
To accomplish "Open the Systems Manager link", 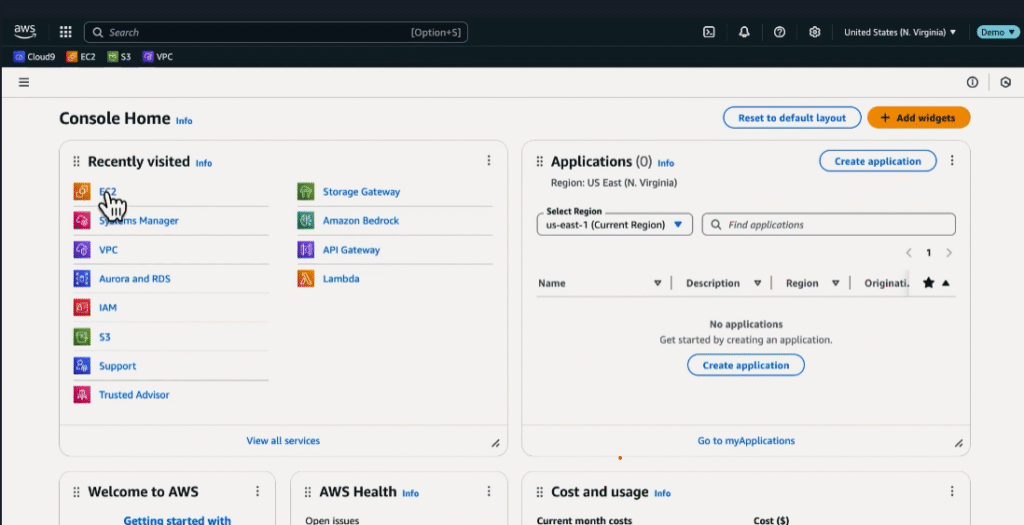I will [x=138, y=221].
